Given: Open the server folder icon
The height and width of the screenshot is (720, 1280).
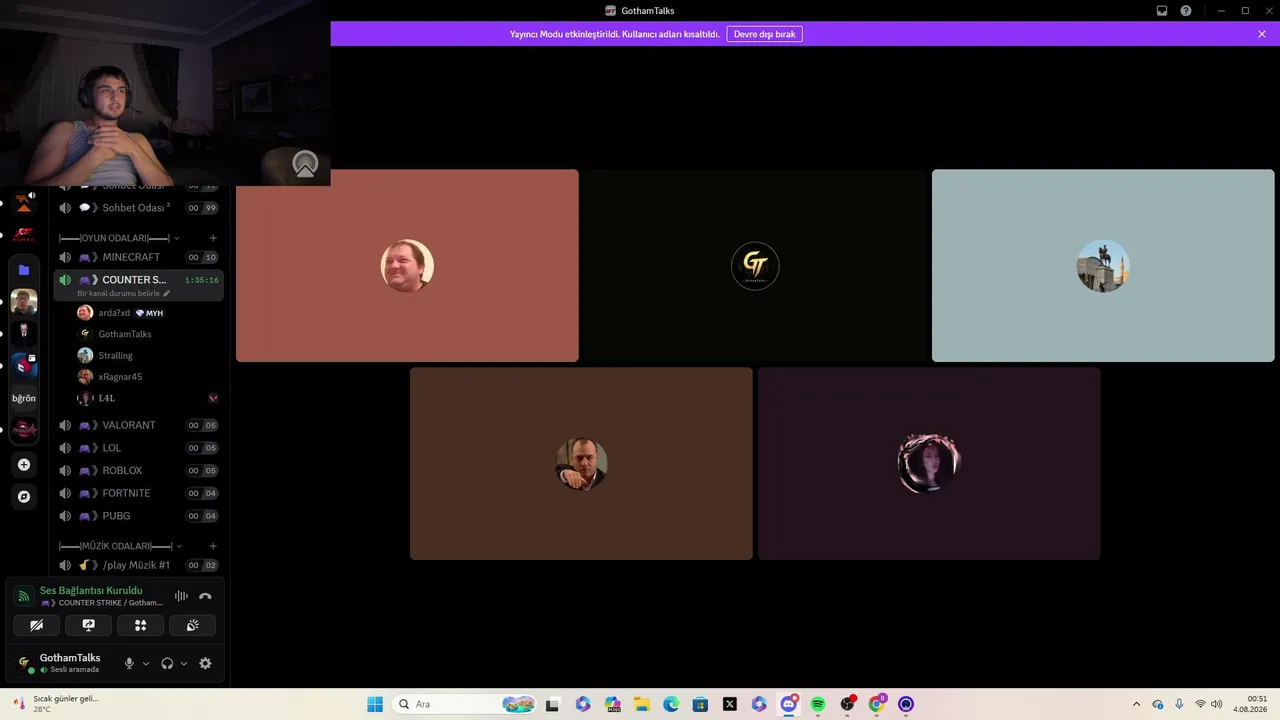Looking at the screenshot, I should tap(24, 270).
